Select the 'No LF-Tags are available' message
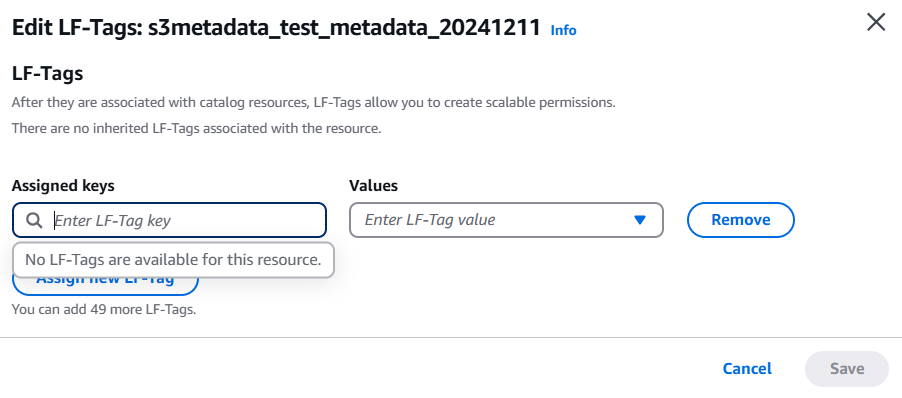902x398 pixels. 173,260
